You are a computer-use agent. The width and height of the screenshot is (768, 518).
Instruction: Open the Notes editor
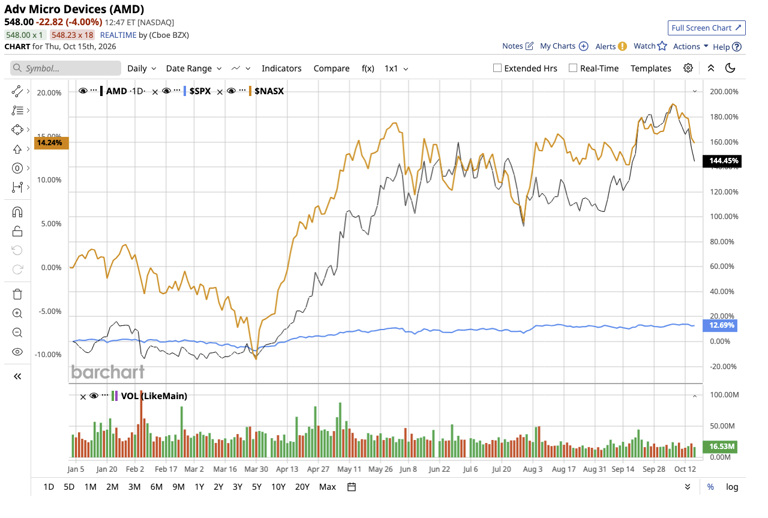pos(518,46)
